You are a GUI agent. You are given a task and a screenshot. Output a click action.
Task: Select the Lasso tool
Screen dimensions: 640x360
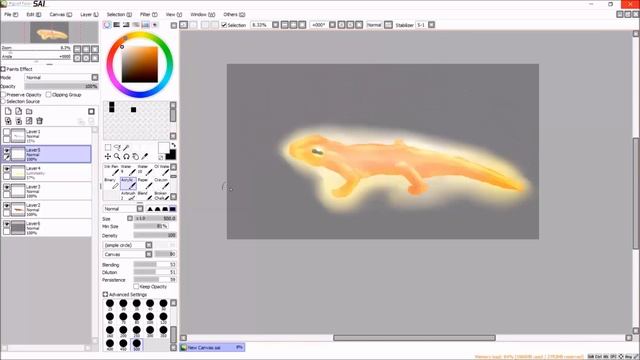click(117, 147)
